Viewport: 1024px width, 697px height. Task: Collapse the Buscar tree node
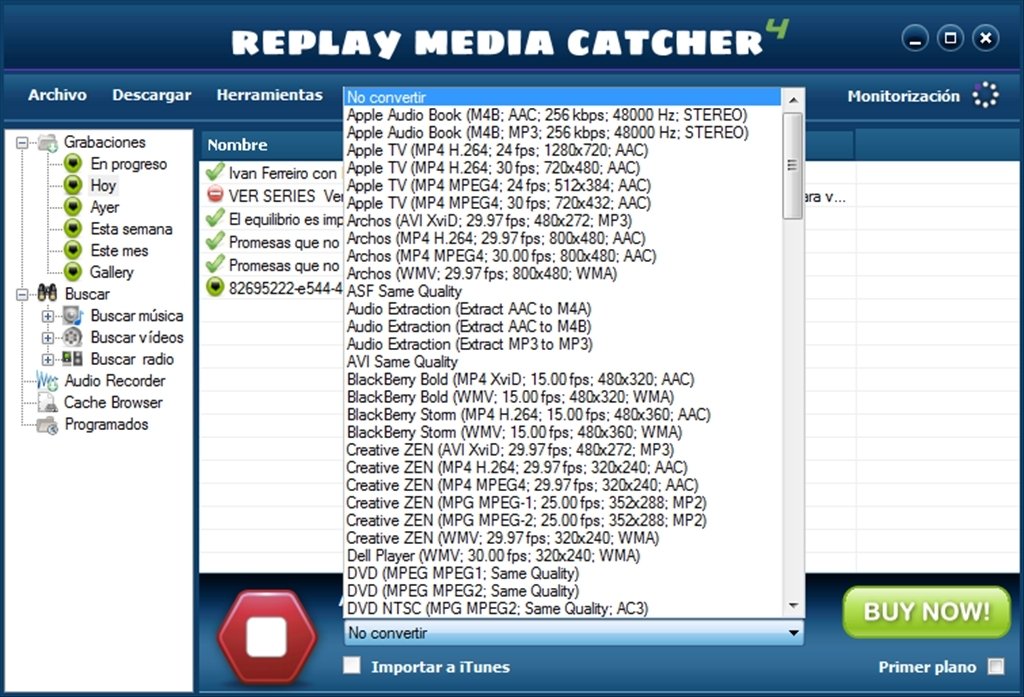(x=22, y=294)
